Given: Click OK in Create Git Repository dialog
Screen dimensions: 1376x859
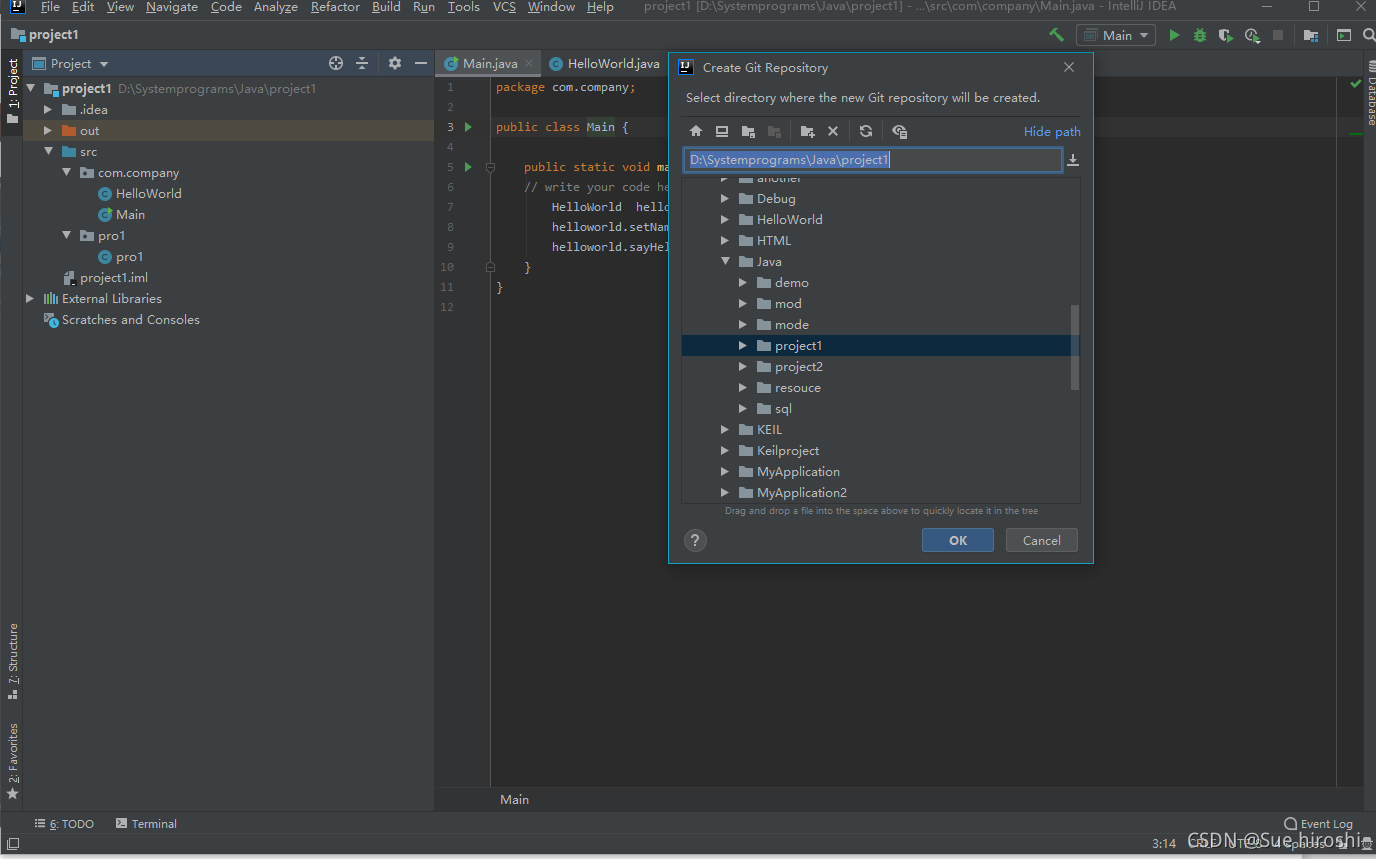Looking at the screenshot, I should [x=958, y=540].
